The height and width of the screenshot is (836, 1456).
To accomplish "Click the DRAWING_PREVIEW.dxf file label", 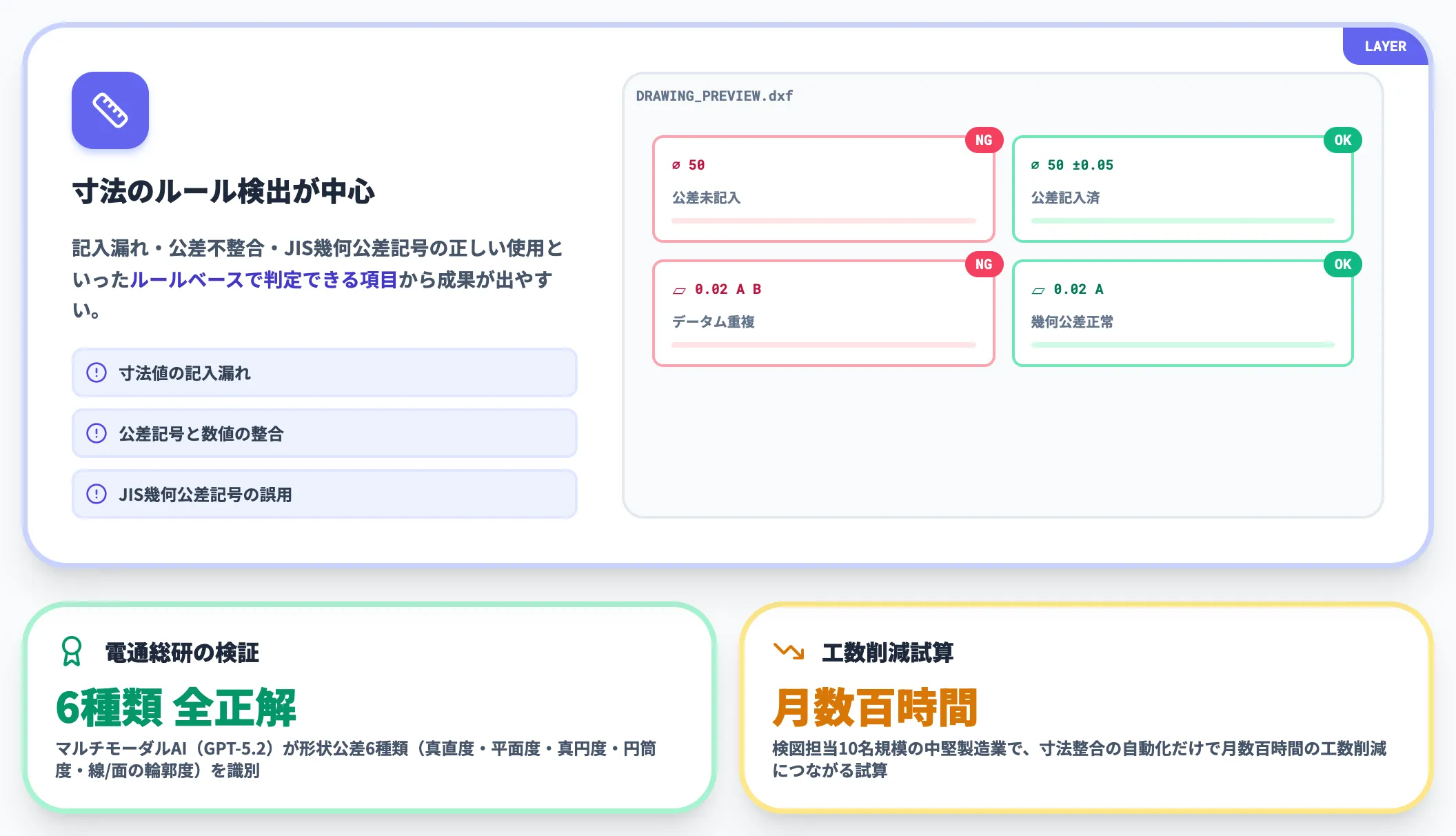I will point(714,96).
